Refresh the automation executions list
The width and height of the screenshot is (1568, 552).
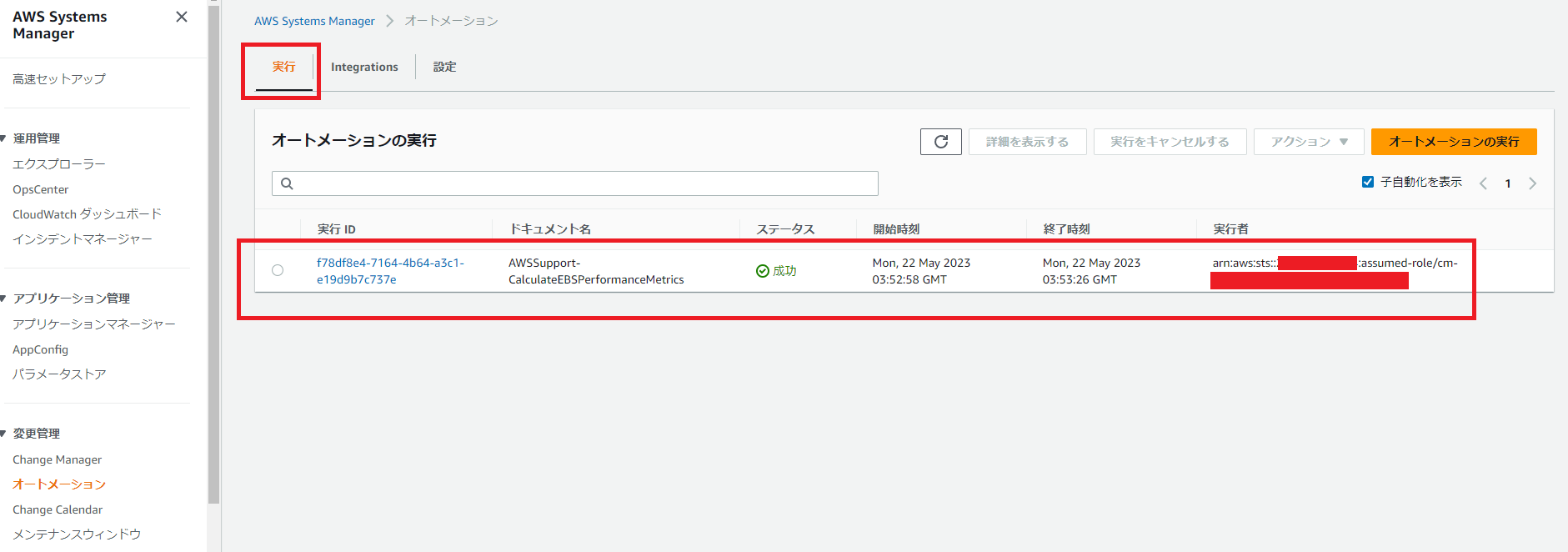coord(941,142)
